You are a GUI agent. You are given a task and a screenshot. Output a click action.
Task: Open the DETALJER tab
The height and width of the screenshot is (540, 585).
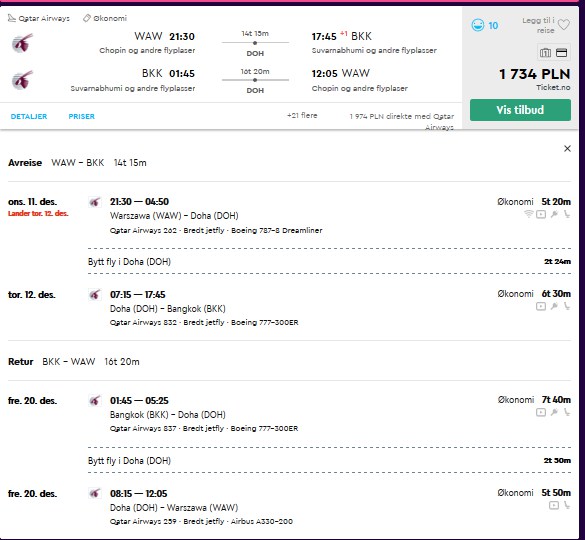pos(29,116)
